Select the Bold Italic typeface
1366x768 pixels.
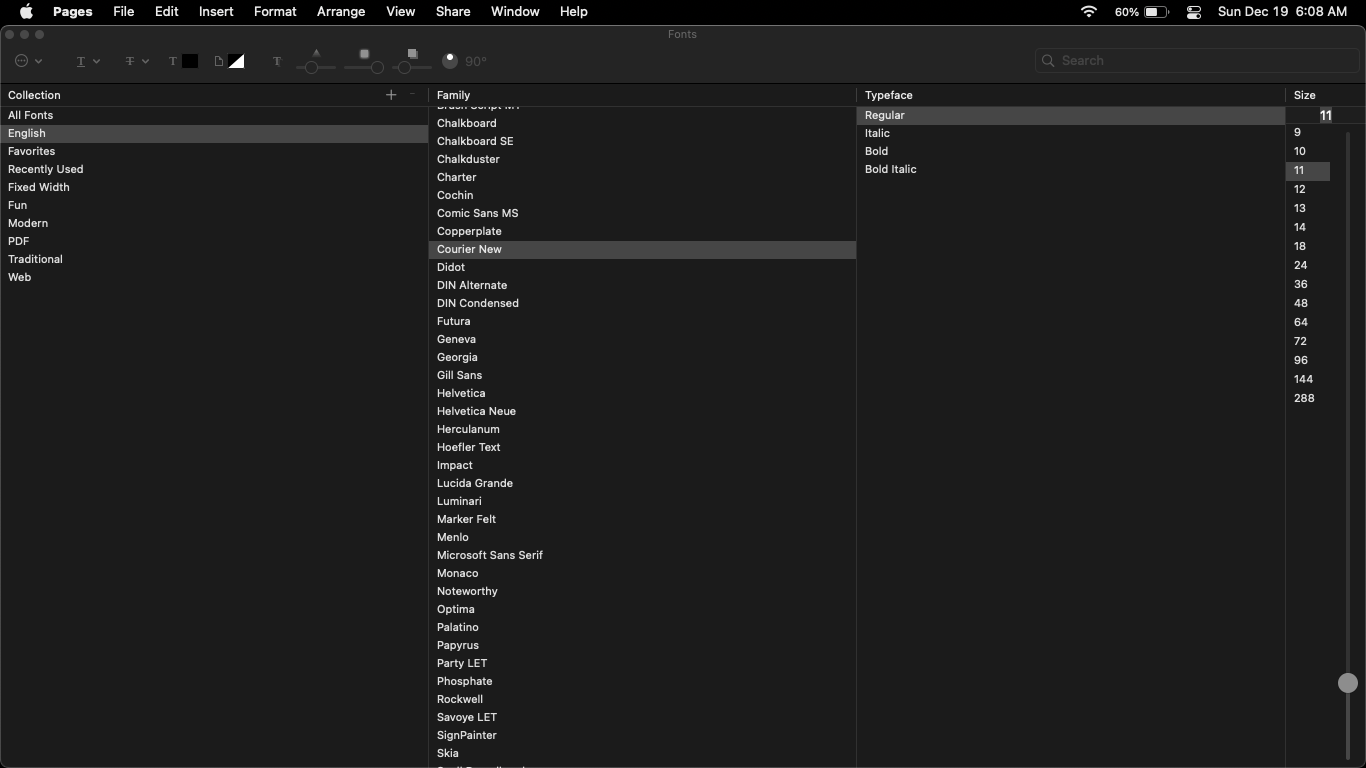pos(1071,169)
